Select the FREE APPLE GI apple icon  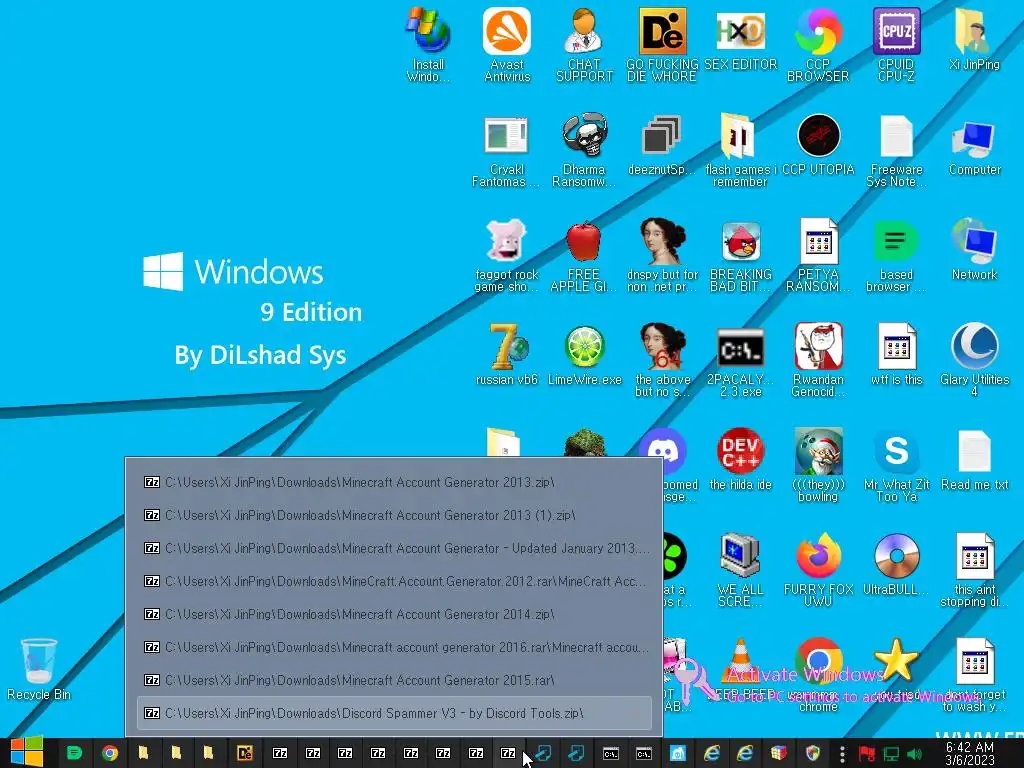(x=584, y=255)
